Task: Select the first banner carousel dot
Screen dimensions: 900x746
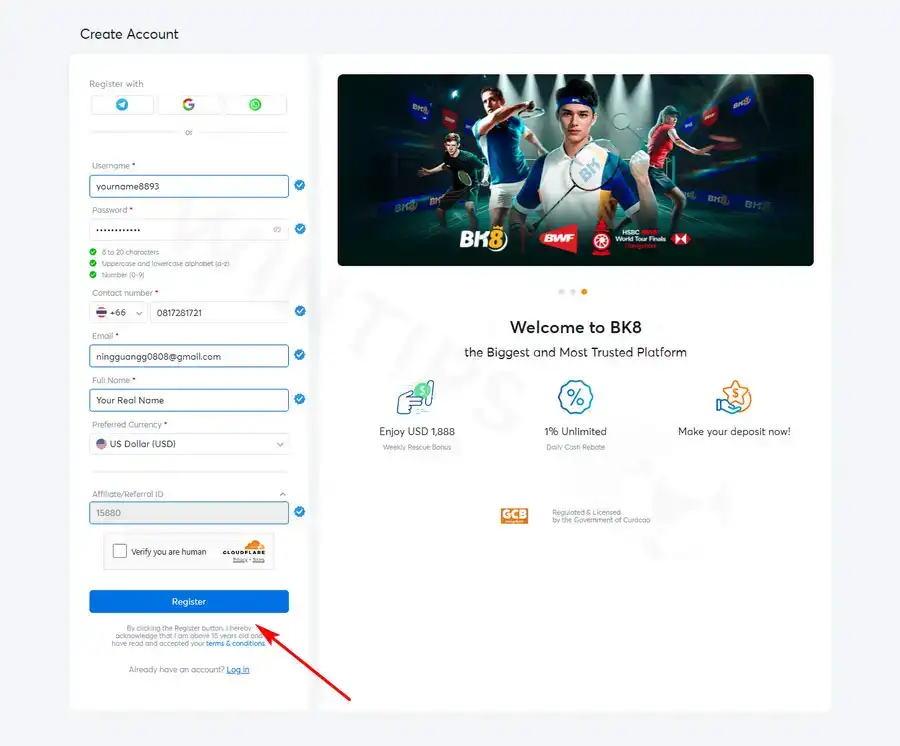Action: click(x=561, y=292)
